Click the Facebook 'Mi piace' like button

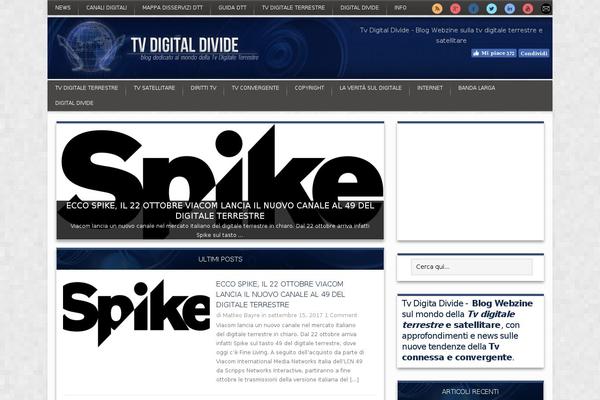click(x=494, y=53)
